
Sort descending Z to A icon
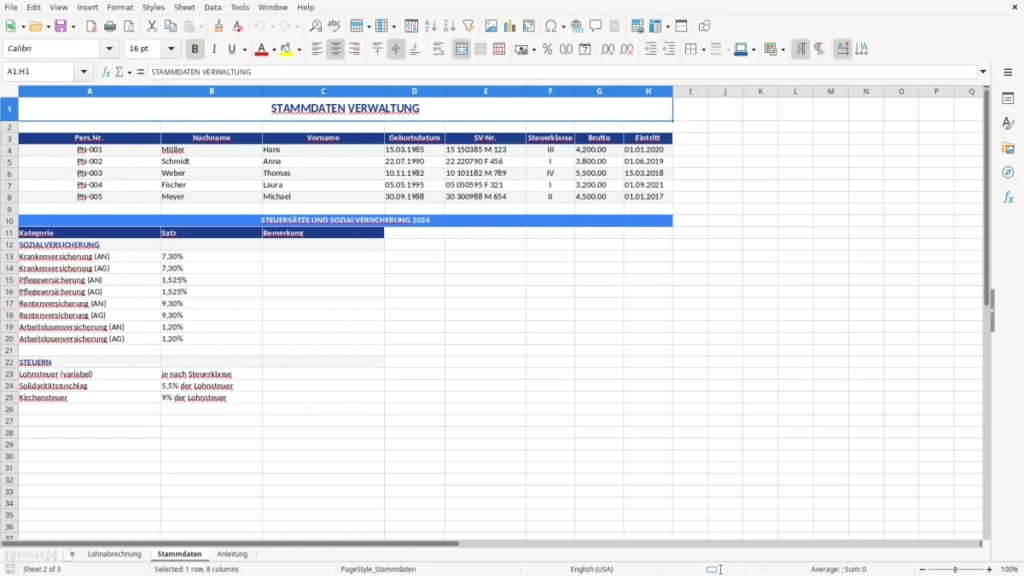pyautogui.click(x=449, y=26)
